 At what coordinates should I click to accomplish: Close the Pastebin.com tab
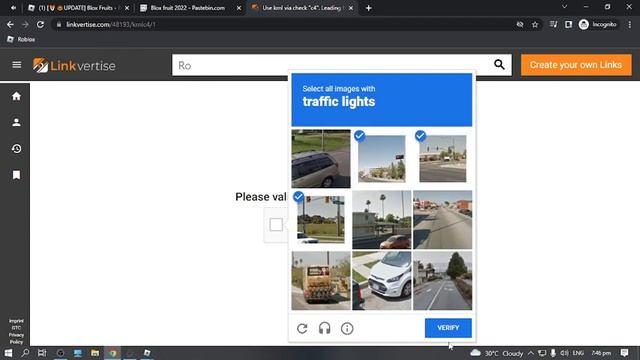pos(239,8)
